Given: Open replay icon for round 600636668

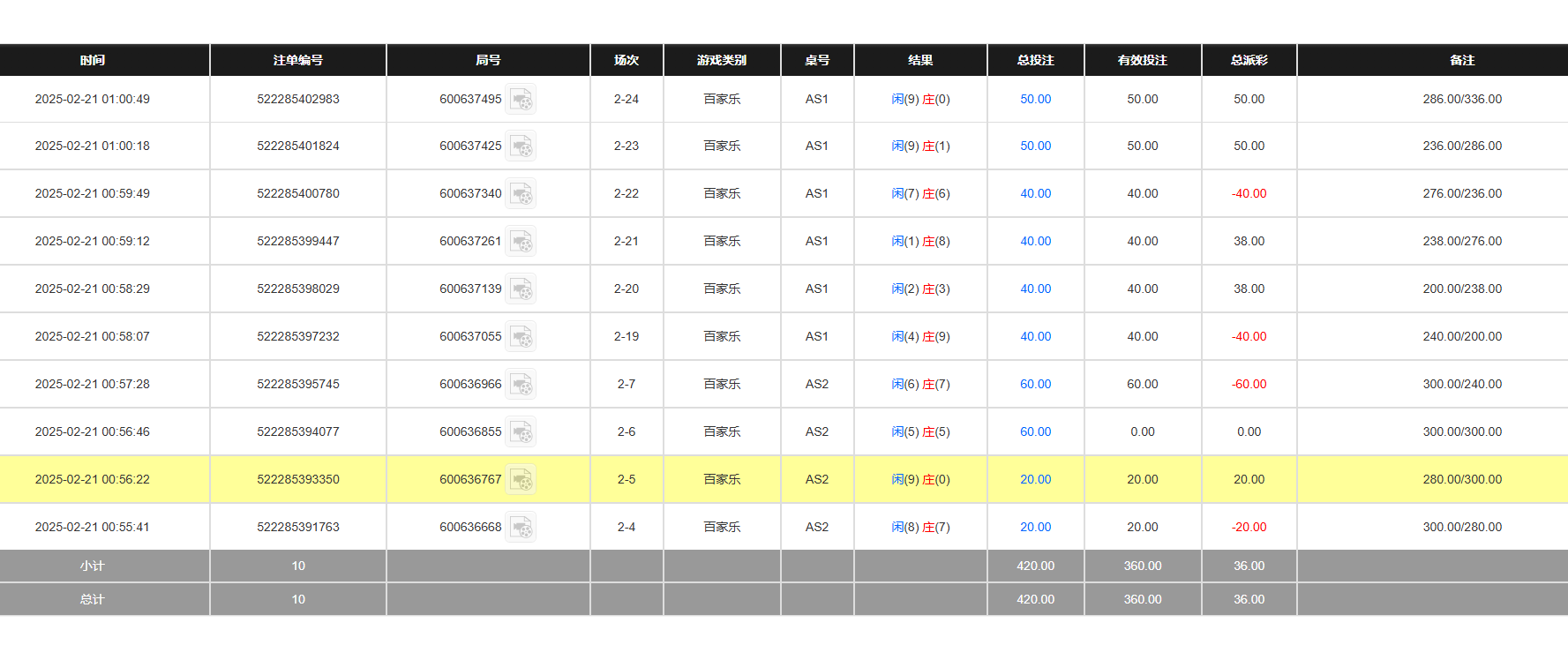Looking at the screenshot, I should click(521, 528).
